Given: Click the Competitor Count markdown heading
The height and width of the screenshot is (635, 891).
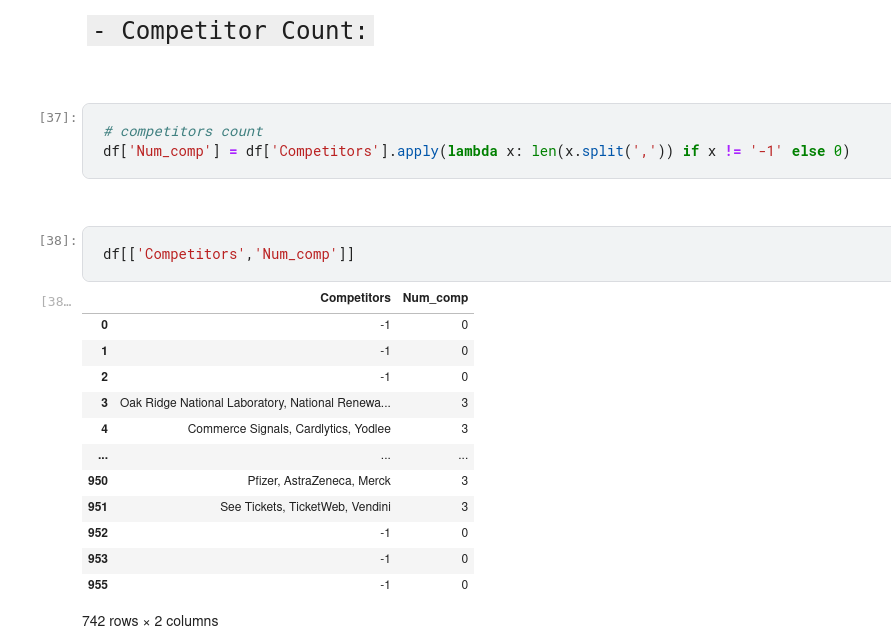Looking at the screenshot, I should 230,30.
